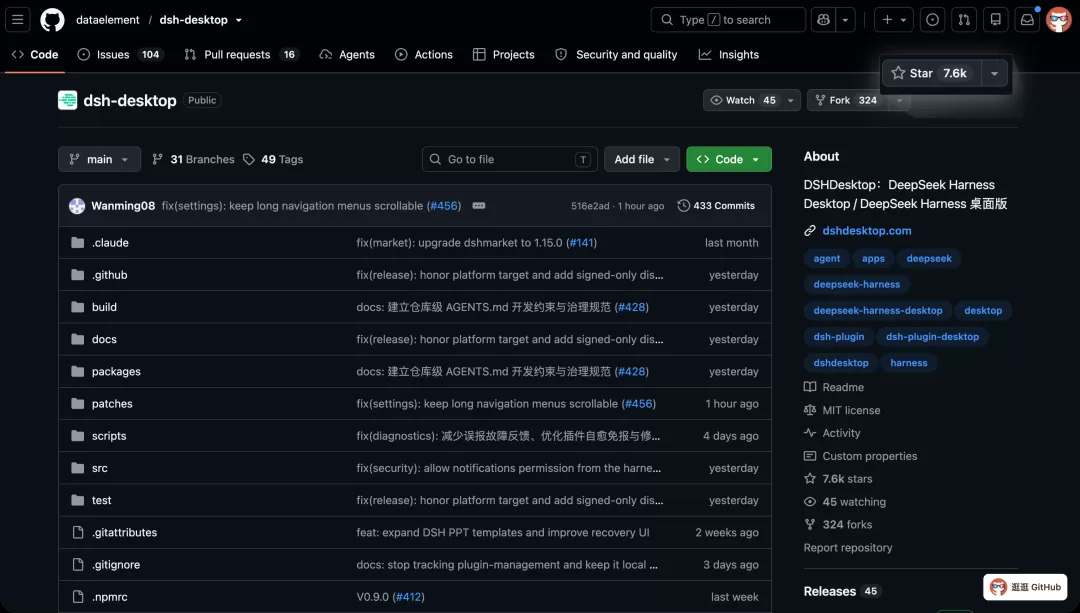
Task: Click the dsh-plugin-desktop topic tag
Action: point(932,337)
